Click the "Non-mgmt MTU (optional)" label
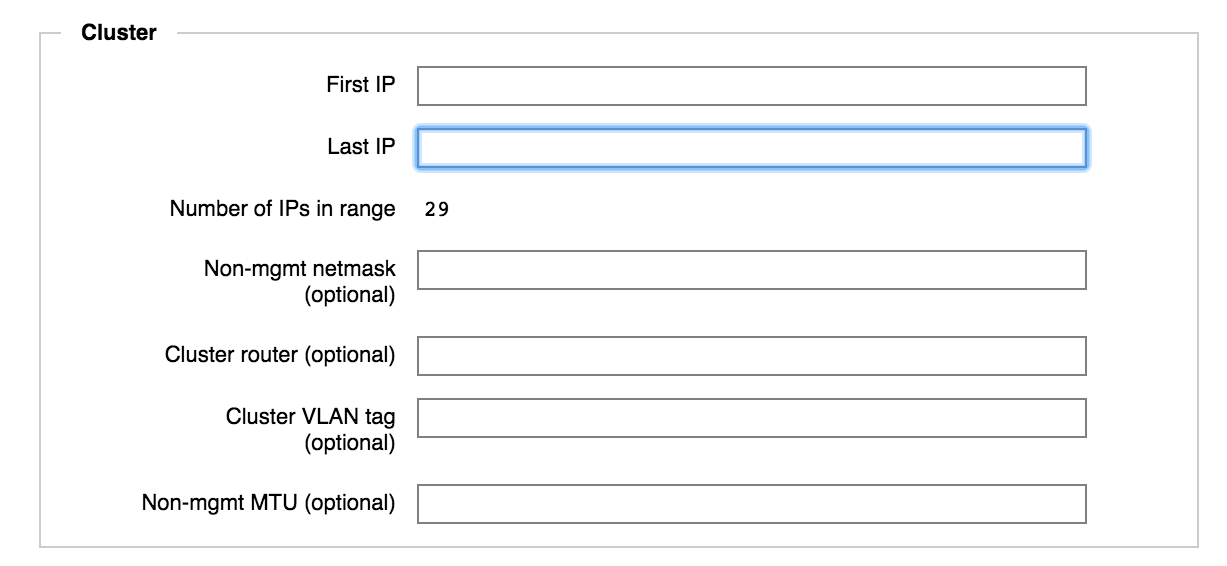The height and width of the screenshot is (566, 1227). [x=268, y=503]
